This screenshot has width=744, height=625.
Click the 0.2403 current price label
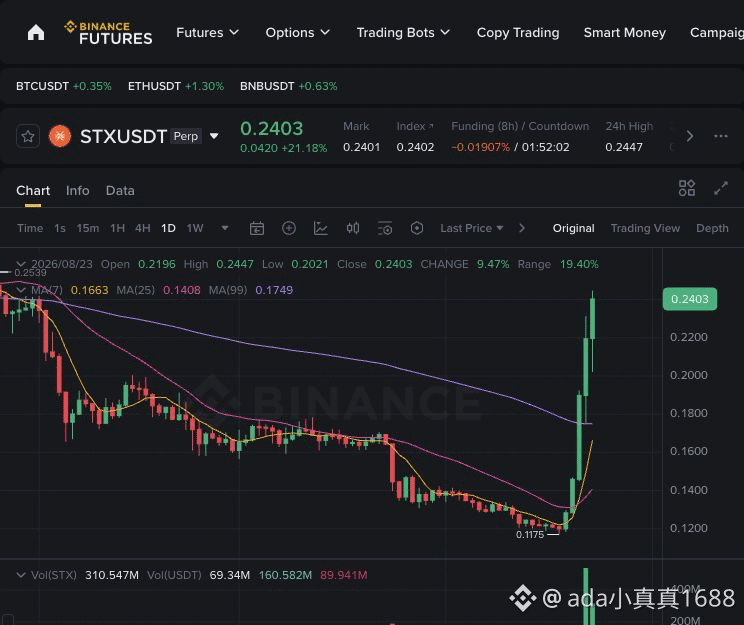coord(689,299)
